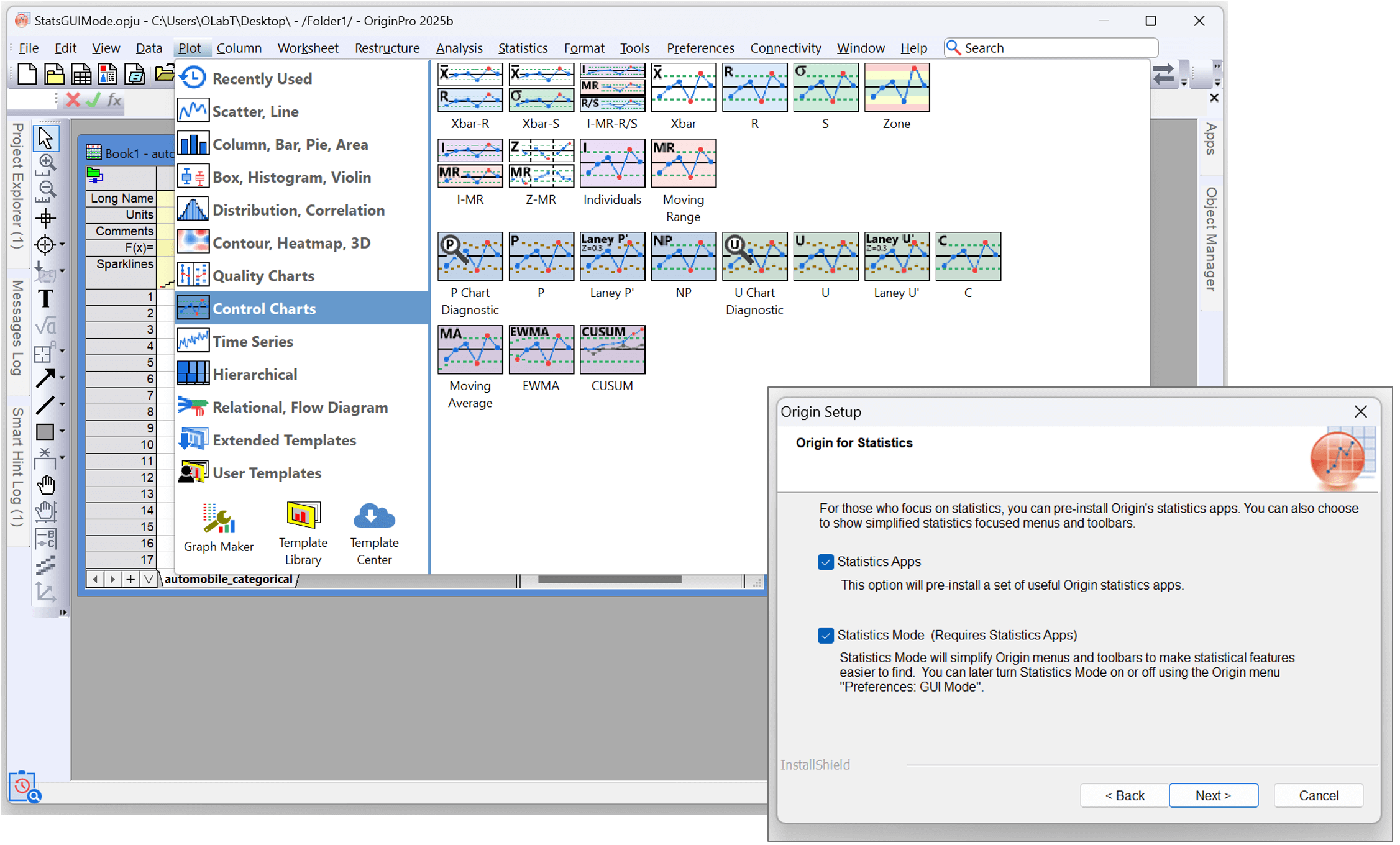The height and width of the screenshot is (845, 1400).
Task: Click the Search input field
Action: 1058,48
